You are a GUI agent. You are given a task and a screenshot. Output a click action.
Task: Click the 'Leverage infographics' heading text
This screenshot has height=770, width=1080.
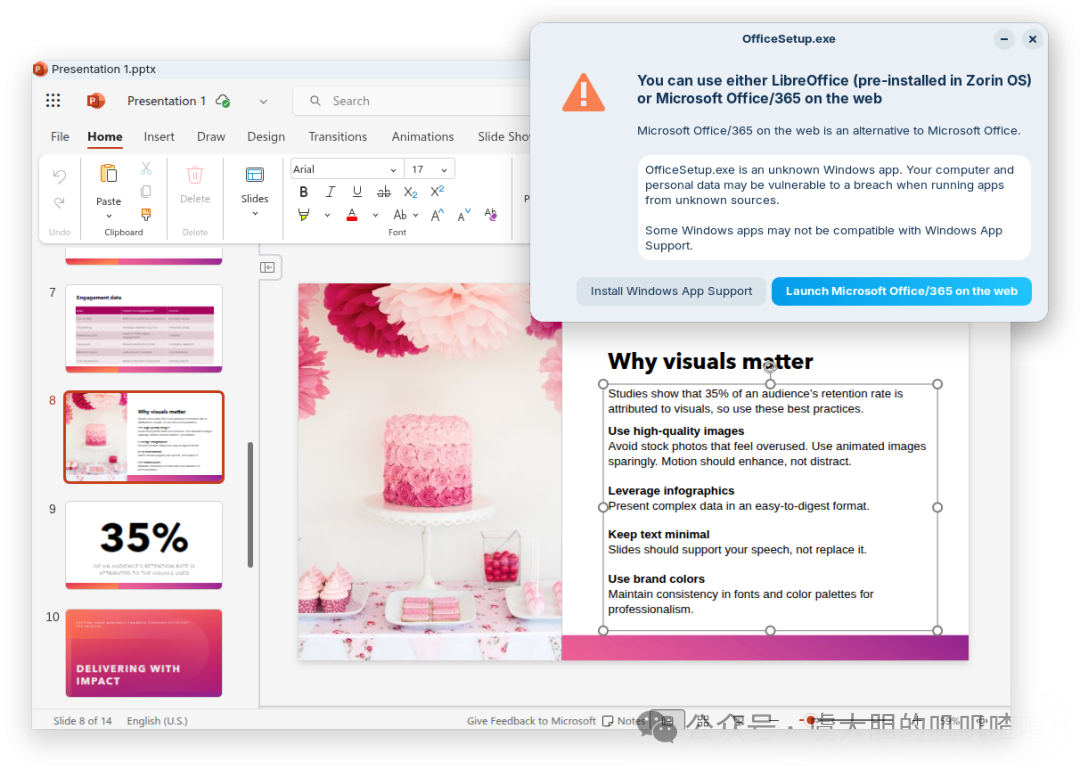[x=671, y=490]
